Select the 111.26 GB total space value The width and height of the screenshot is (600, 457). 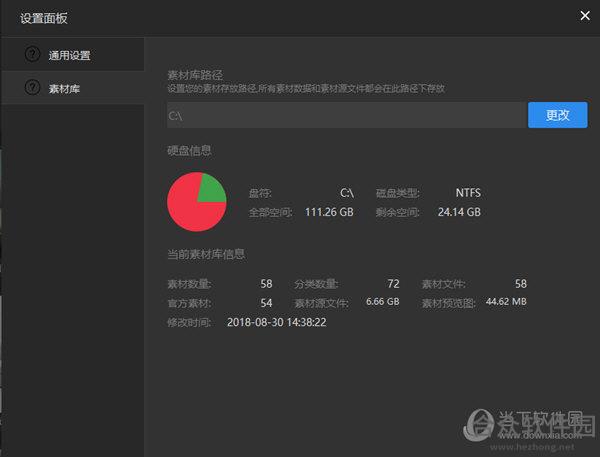(329, 212)
